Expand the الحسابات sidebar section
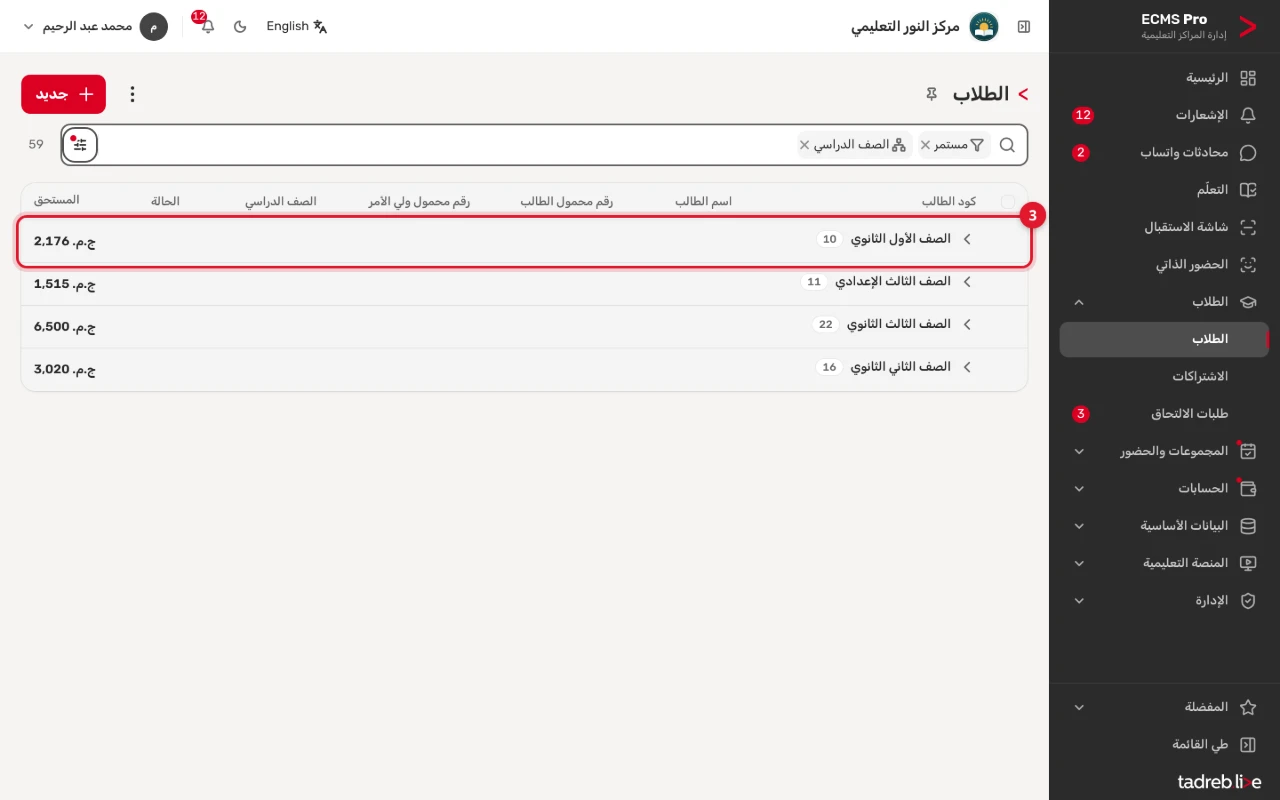The width and height of the screenshot is (1280, 800). pyautogui.click(x=1079, y=489)
